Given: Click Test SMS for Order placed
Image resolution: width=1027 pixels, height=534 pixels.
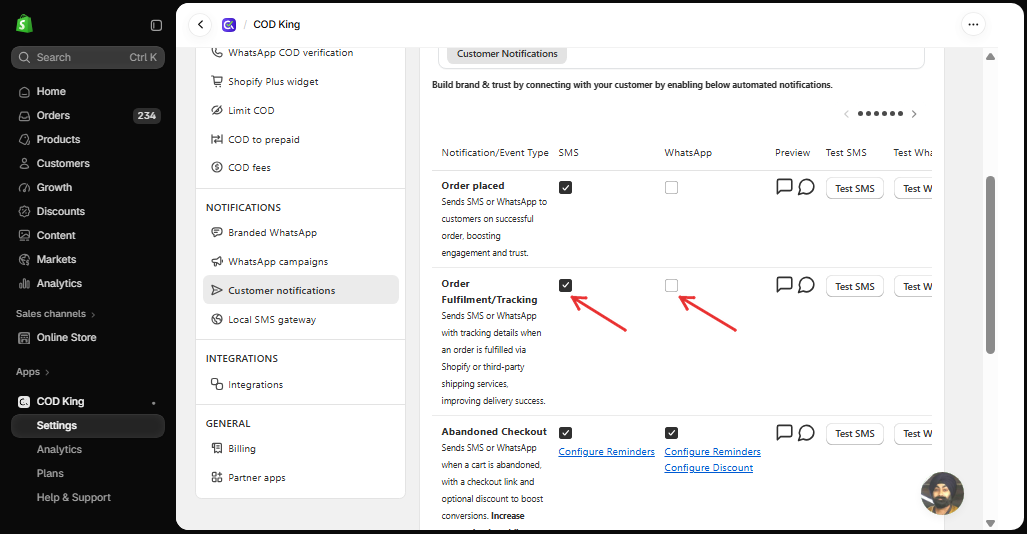Looking at the screenshot, I should pos(855,188).
